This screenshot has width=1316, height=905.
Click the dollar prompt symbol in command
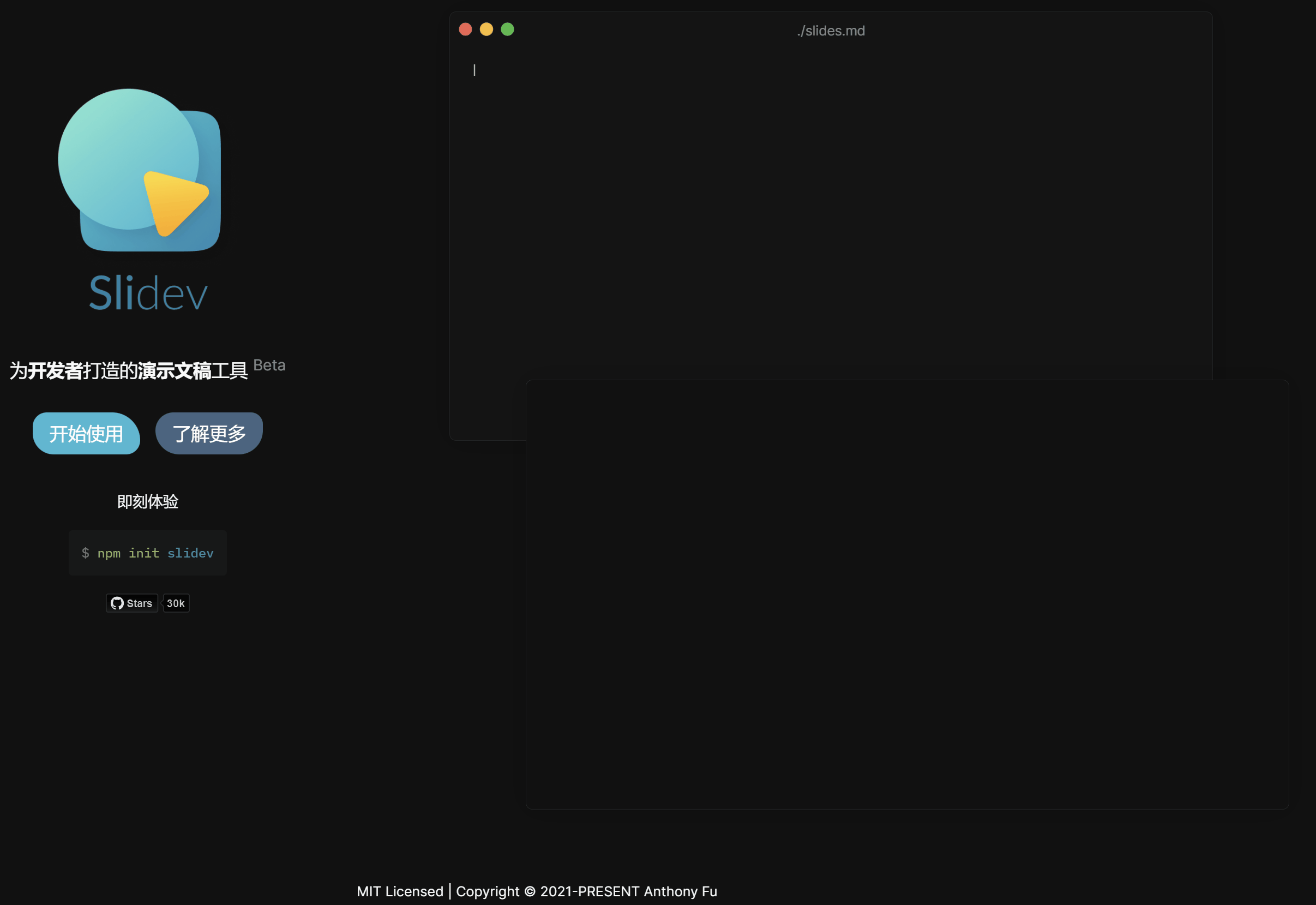[85, 553]
